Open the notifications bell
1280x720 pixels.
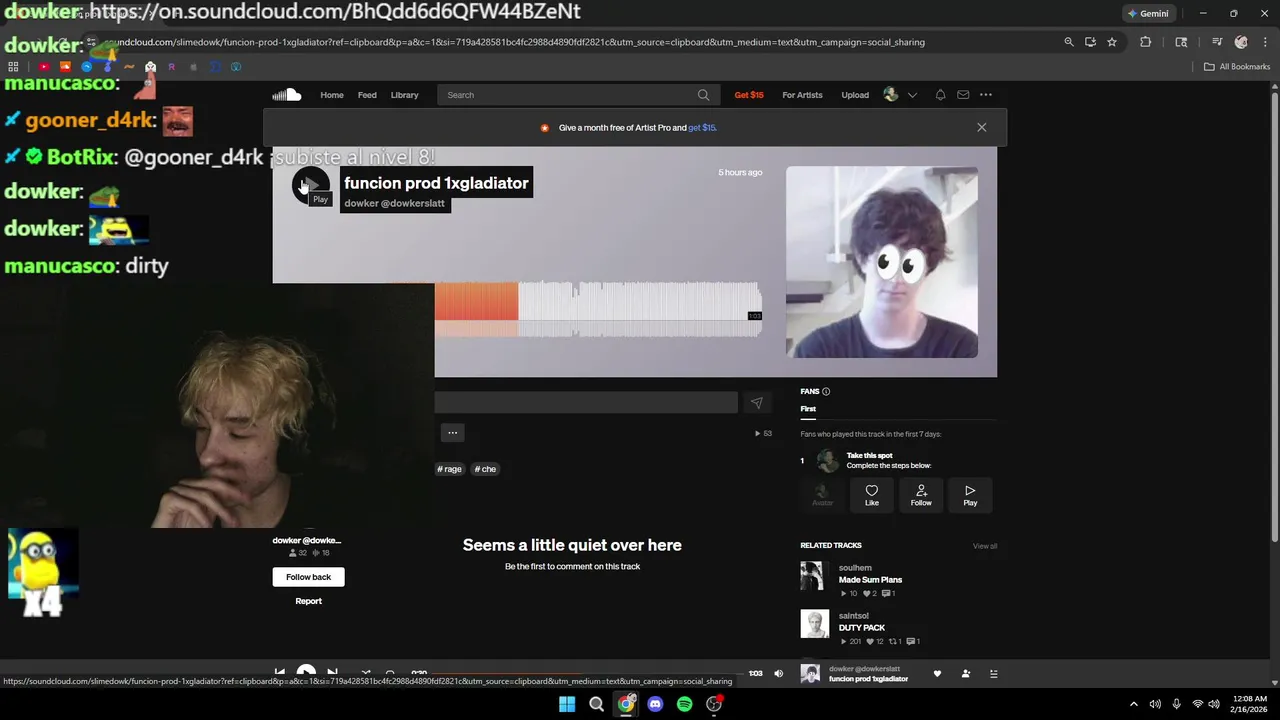click(940, 95)
